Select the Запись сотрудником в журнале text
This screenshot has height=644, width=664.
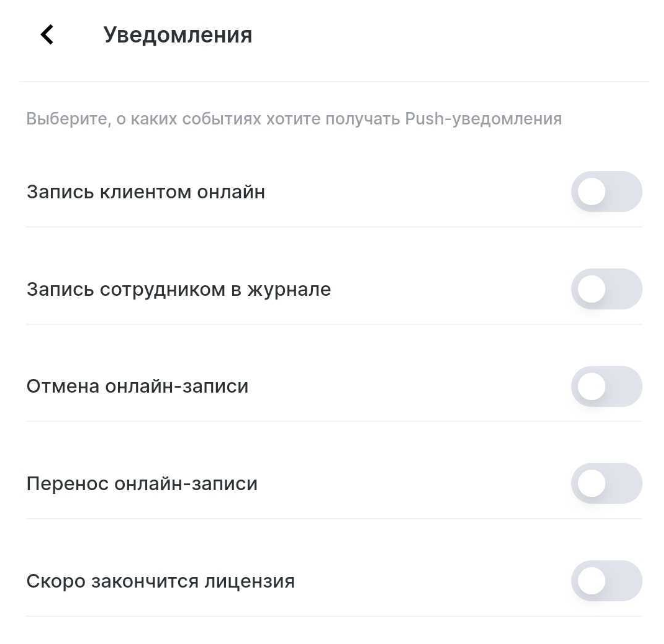[x=178, y=290]
